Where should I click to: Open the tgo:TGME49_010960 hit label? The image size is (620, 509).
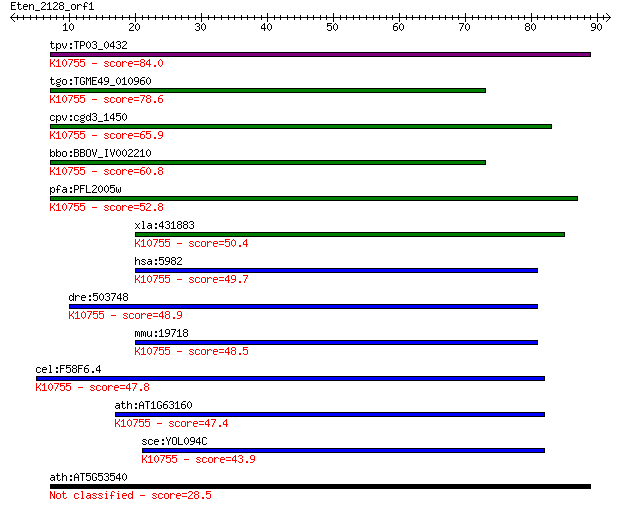pos(100,81)
